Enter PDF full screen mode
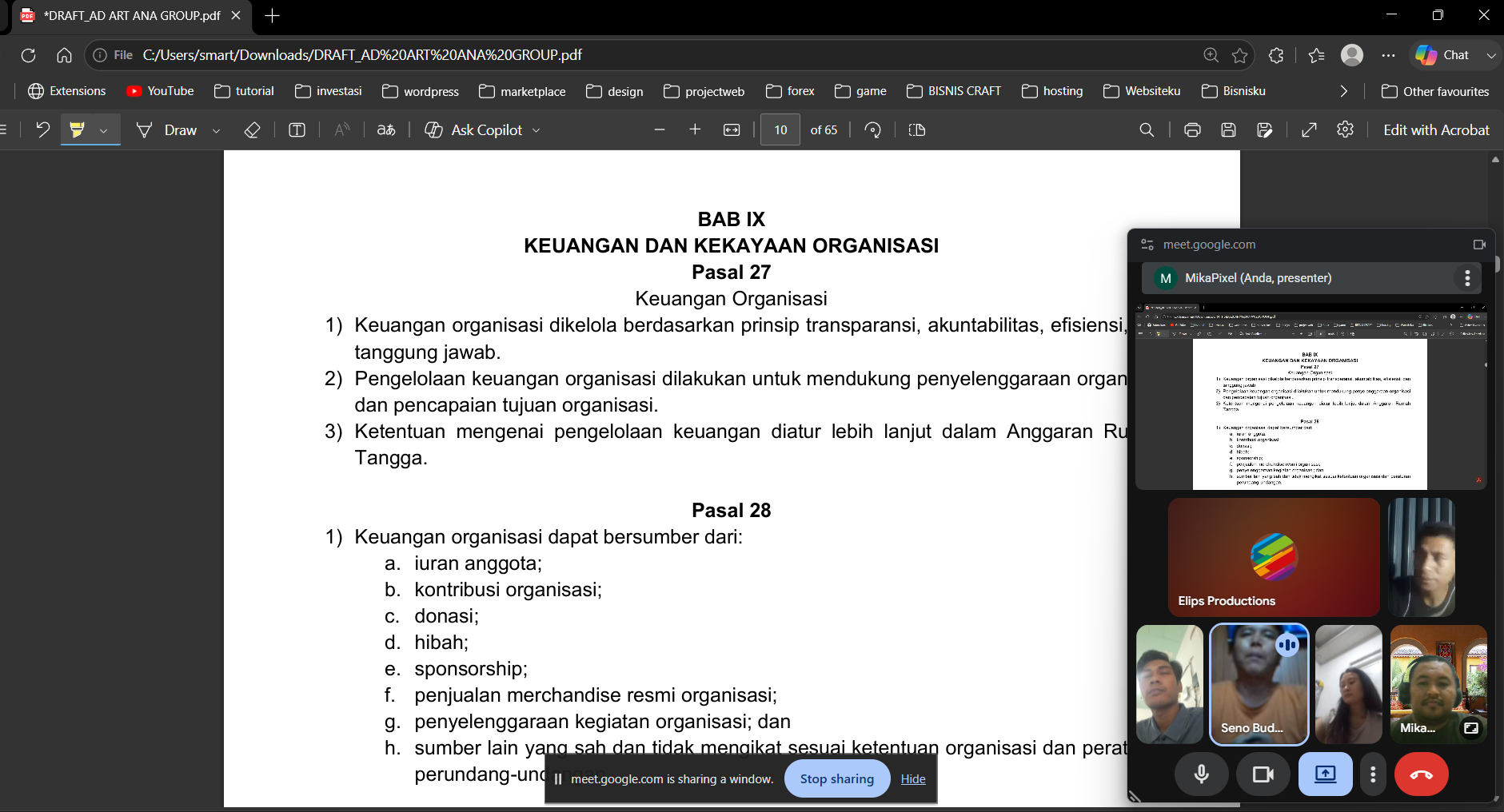1504x812 pixels. click(1309, 129)
